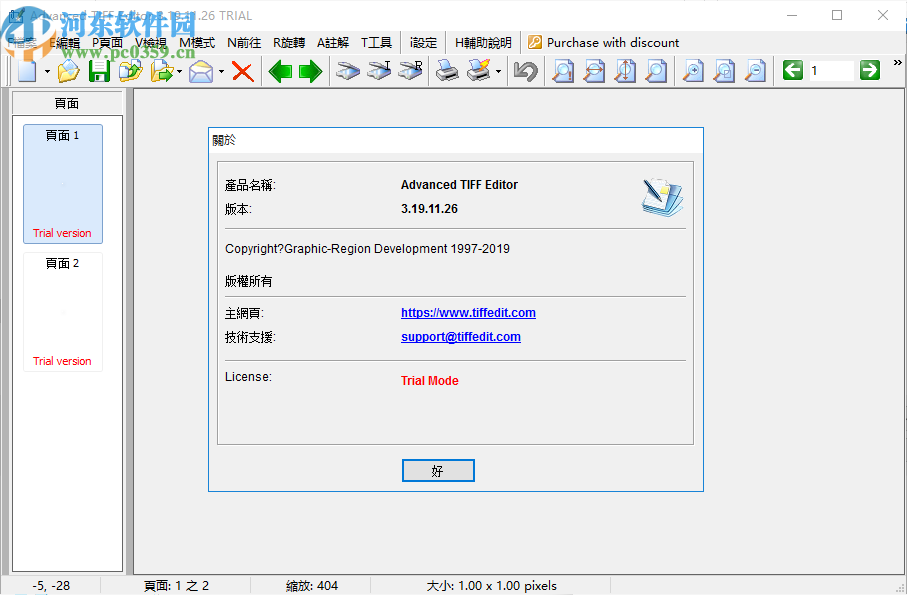Send the document by email
Image resolution: width=907 pixels, height=595 pixels.
[x=200, y=71]
